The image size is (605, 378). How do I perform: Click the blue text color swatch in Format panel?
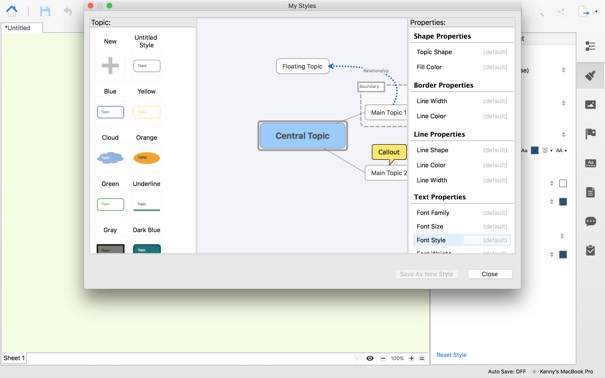click(x=534, y=150)
